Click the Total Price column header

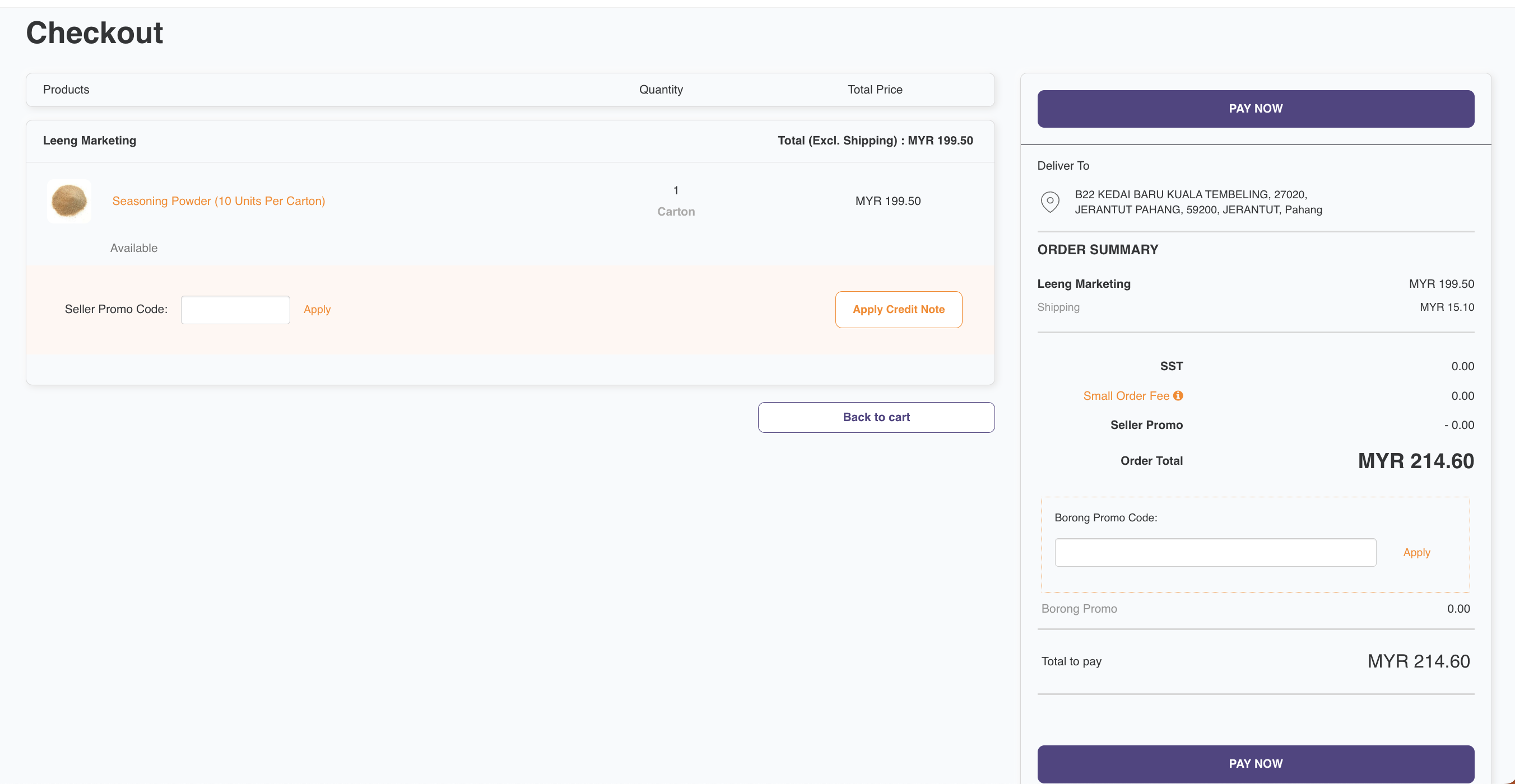(875, 90)
